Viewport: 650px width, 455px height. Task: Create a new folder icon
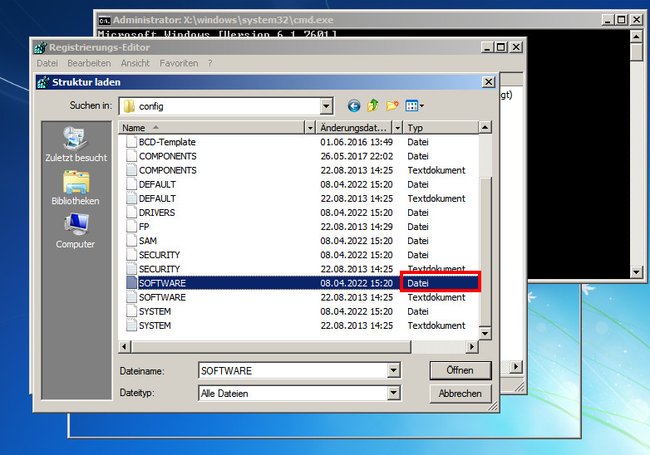392,106
